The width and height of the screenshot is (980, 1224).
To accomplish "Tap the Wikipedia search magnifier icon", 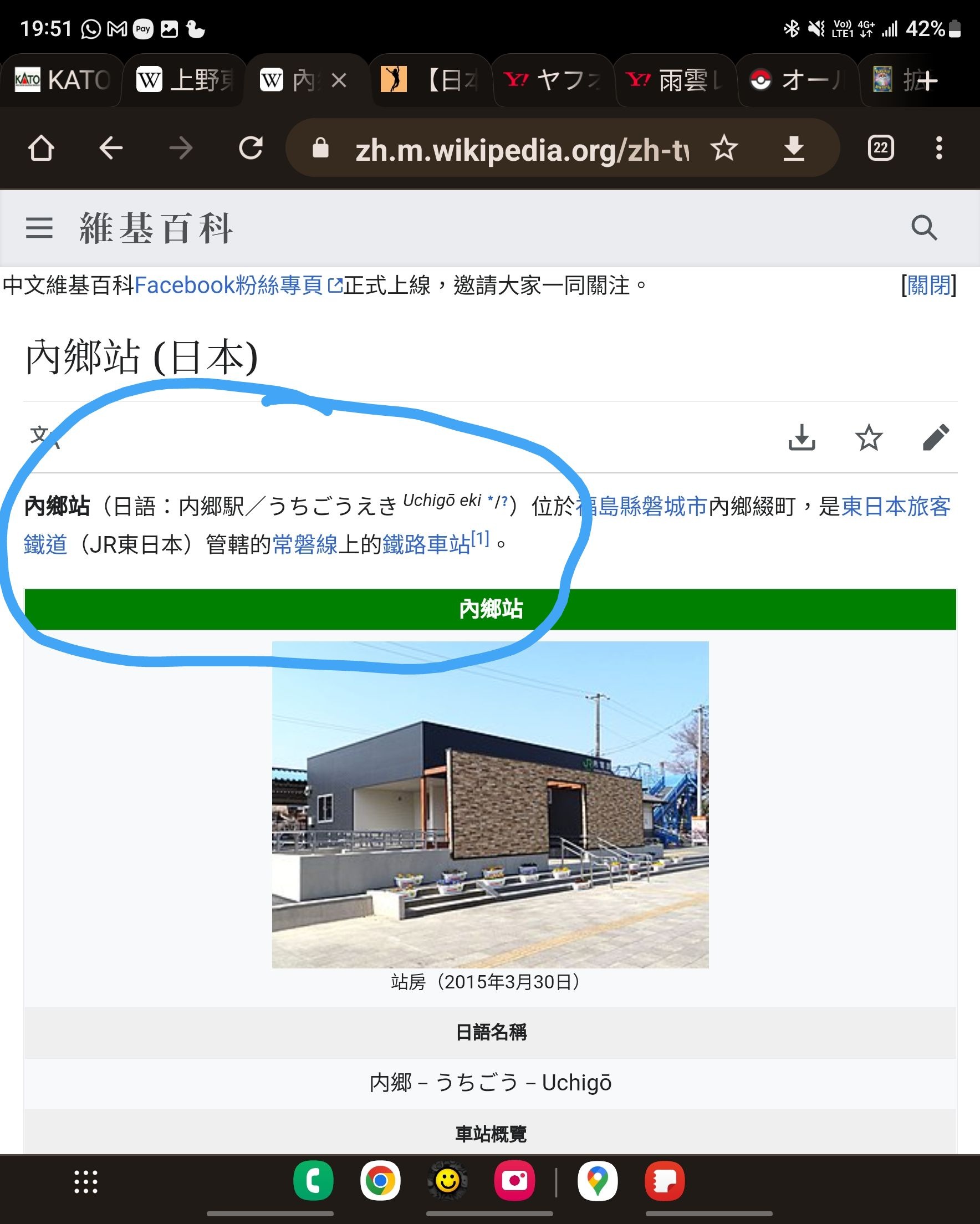I will [x=924, y=228].
